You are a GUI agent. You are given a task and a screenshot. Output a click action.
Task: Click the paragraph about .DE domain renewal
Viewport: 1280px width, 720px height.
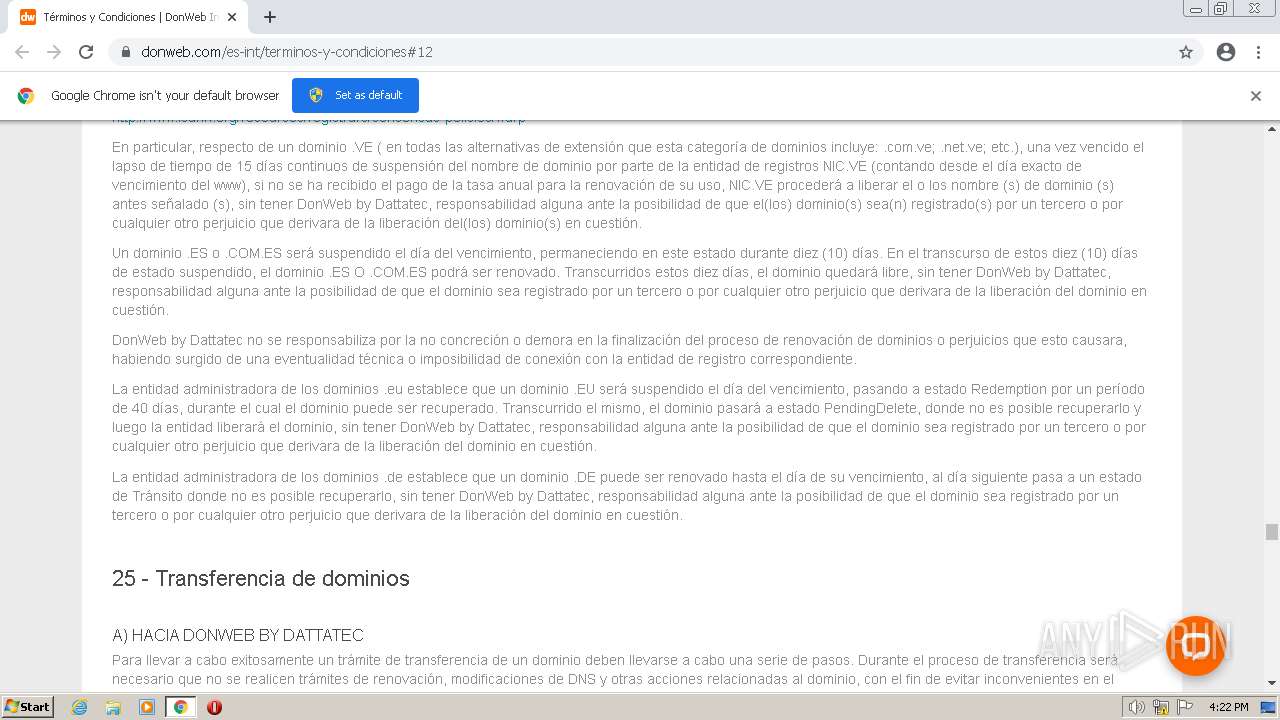[x=627, y=496]
